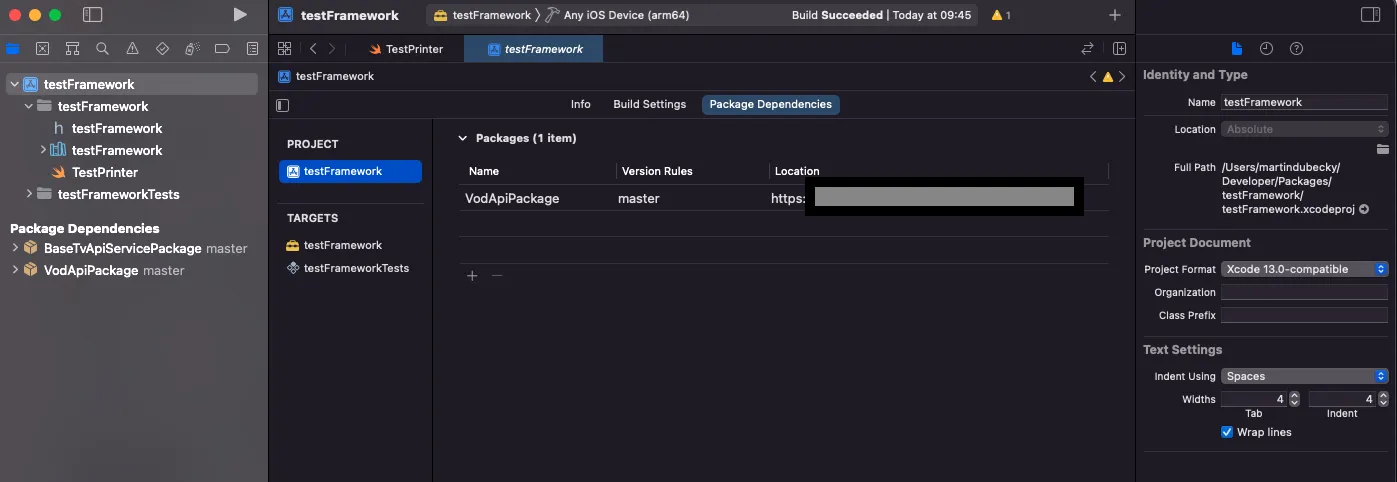Click the toolbar warning count indicator
The height and width of the screenshot is (482, 1397).
1001,15
